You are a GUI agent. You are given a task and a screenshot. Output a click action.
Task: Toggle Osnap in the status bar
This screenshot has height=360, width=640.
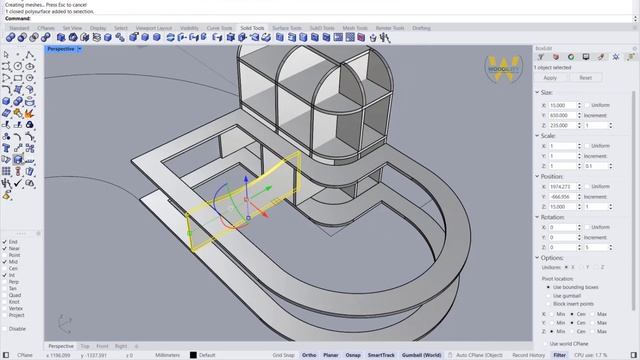(353, 355)
